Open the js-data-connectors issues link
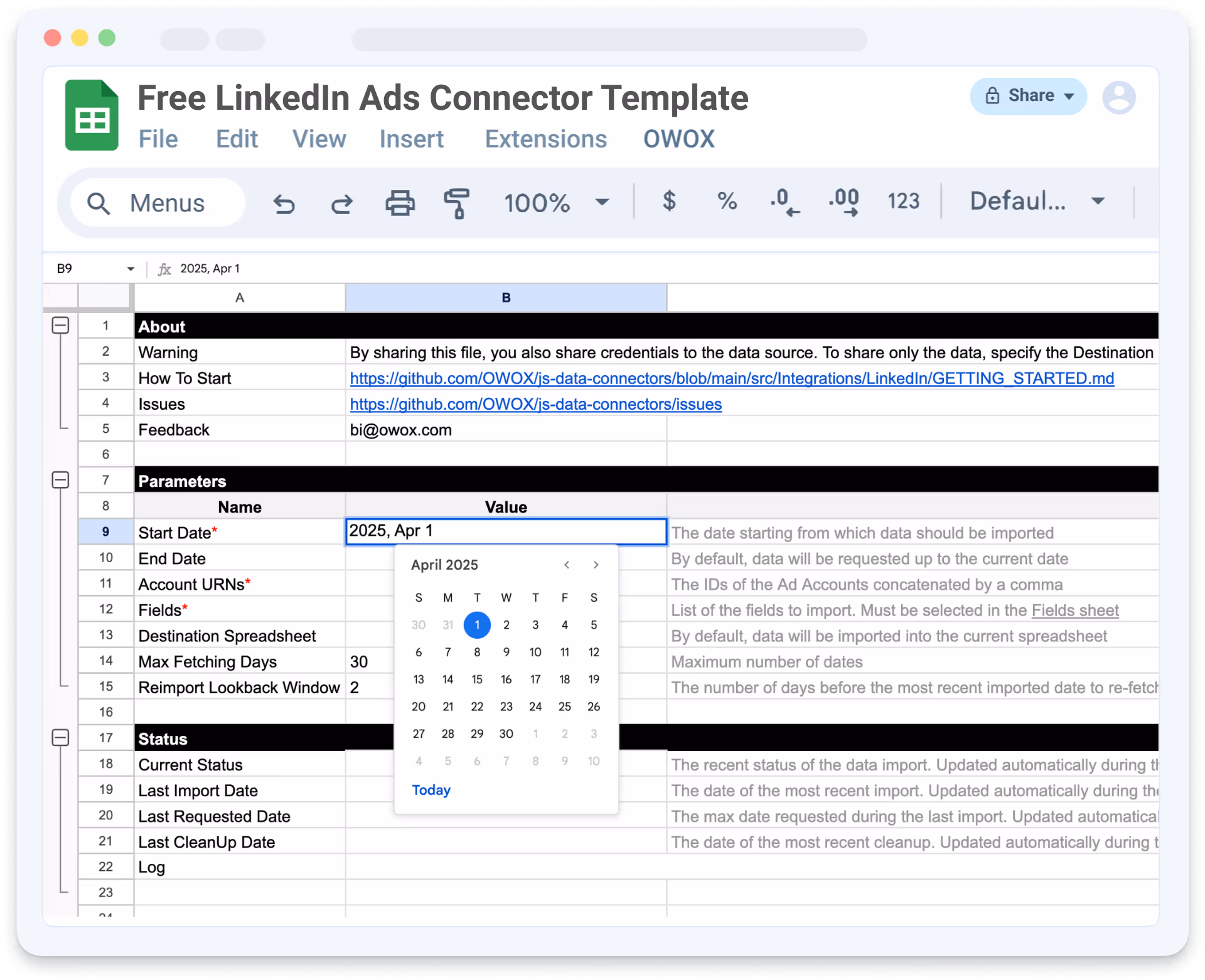1205x980 pixels. (x=535, y=405)
